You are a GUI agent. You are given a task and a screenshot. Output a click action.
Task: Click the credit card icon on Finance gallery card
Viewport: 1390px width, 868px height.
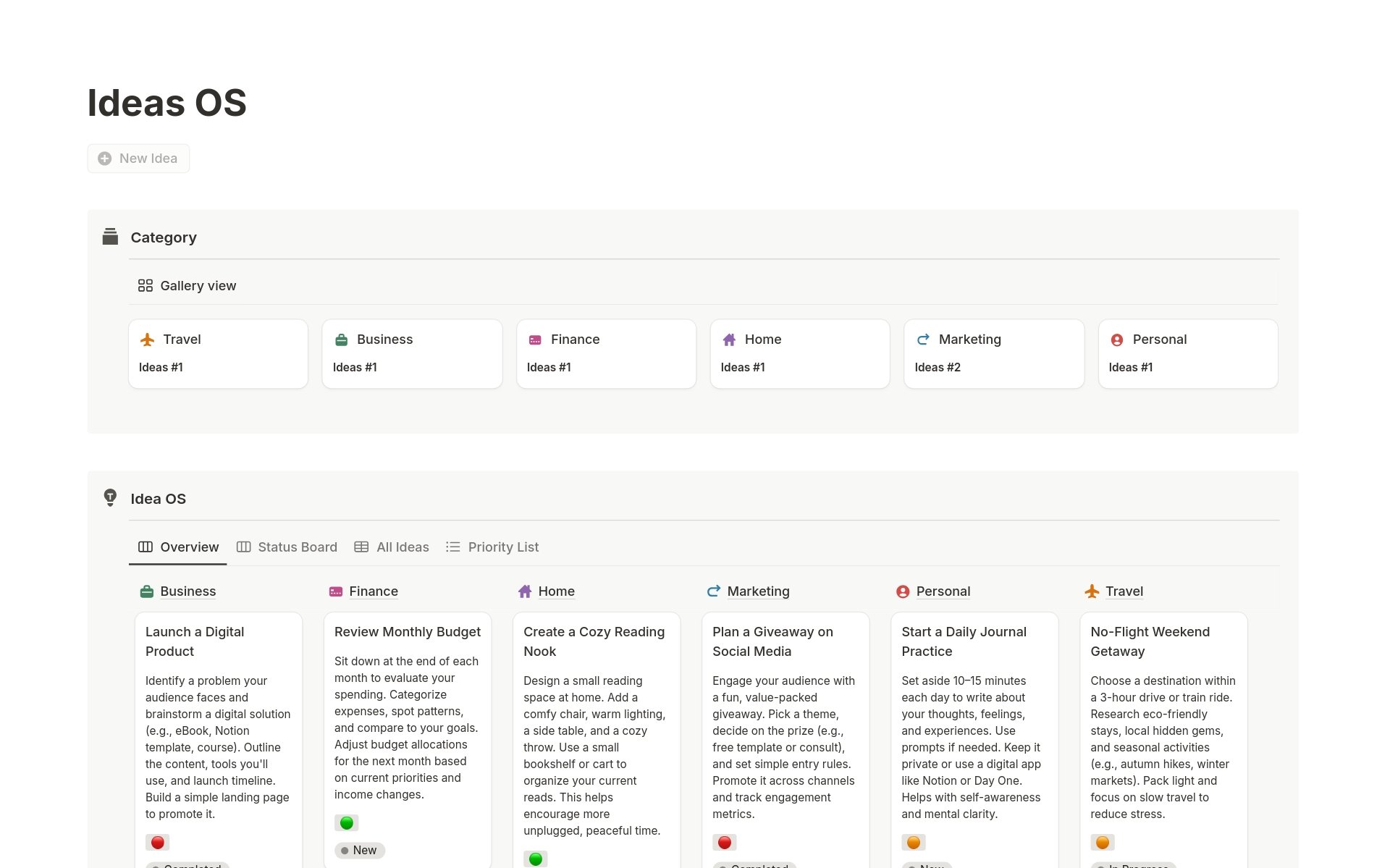click(x=536, y=340)
